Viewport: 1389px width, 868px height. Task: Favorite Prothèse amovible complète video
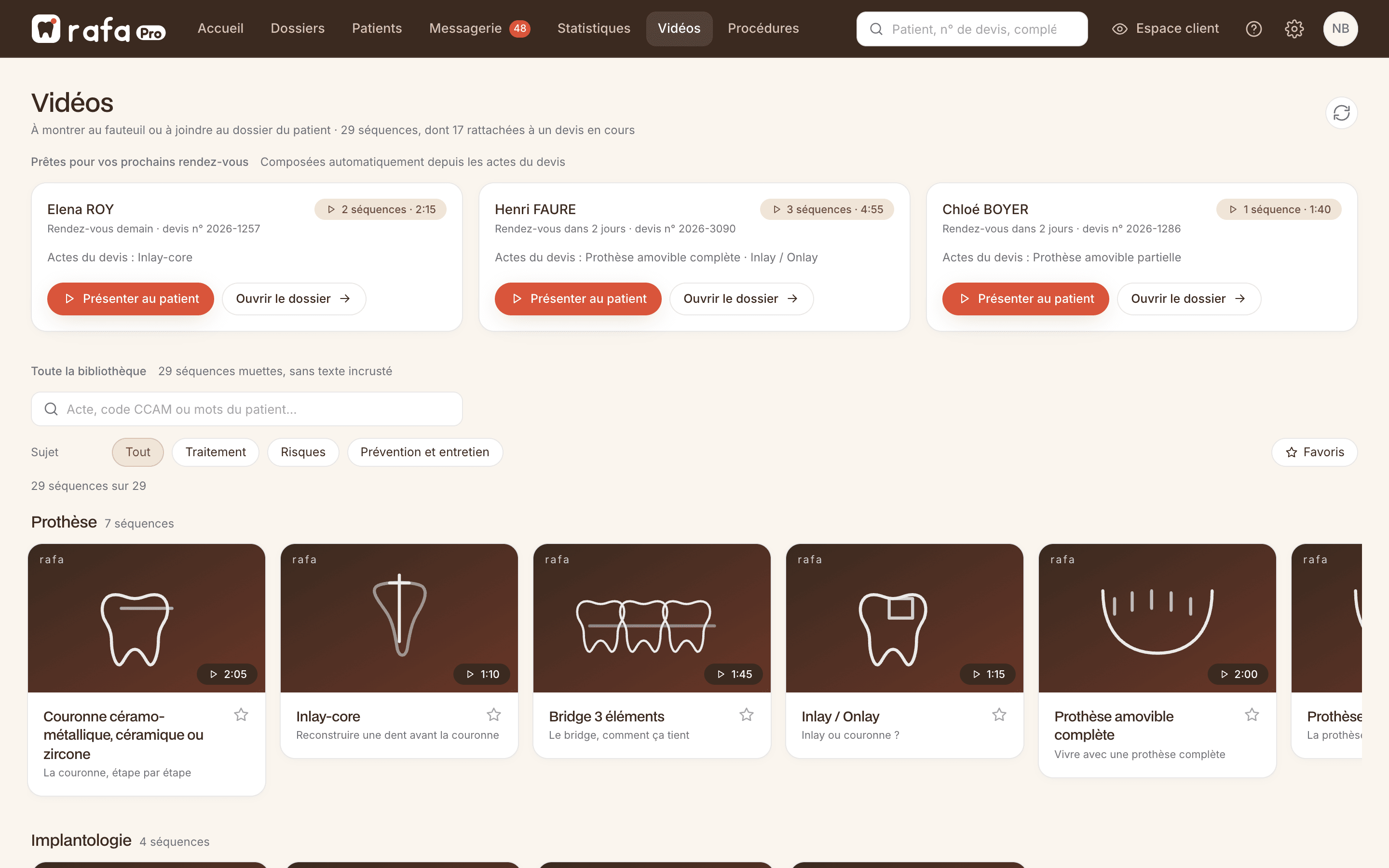click(1252, 715)
